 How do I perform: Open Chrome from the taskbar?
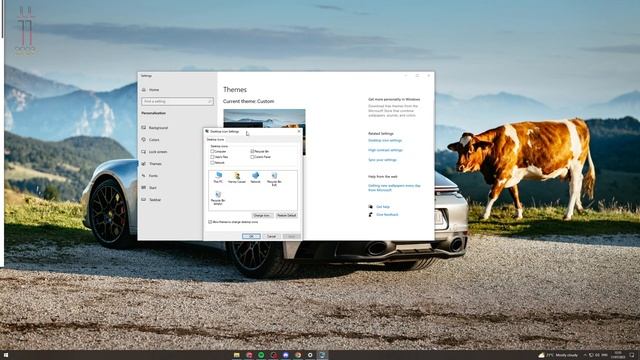(298, 355)
